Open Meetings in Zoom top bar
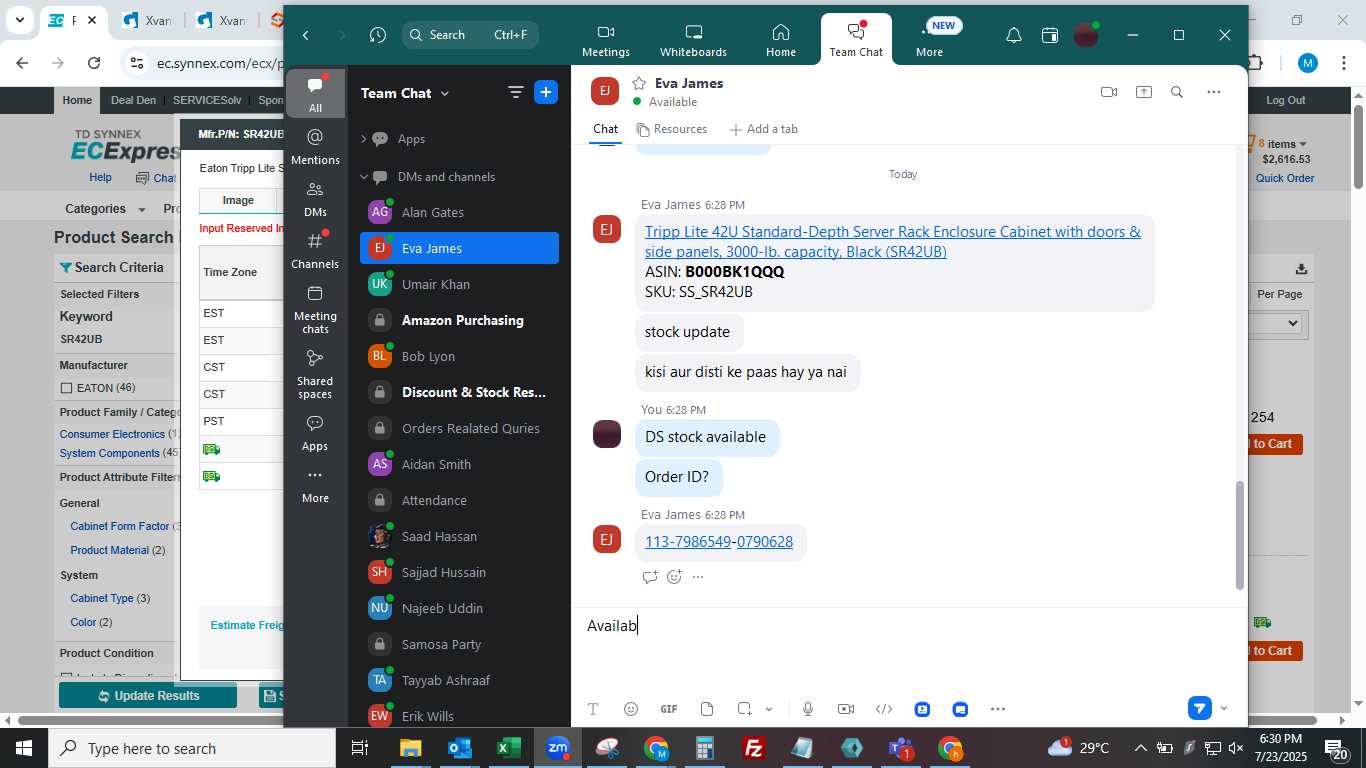 606,41
